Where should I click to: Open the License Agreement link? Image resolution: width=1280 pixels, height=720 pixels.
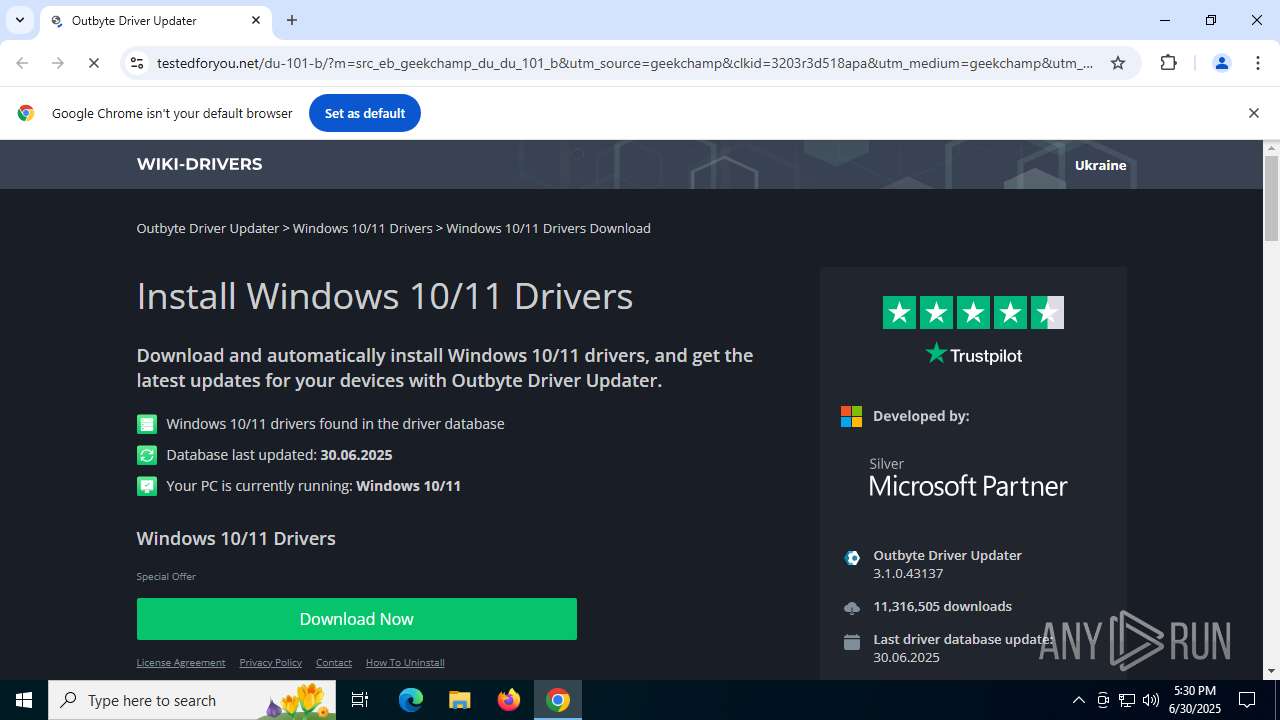pyautogui.click(x=181, y=662)
